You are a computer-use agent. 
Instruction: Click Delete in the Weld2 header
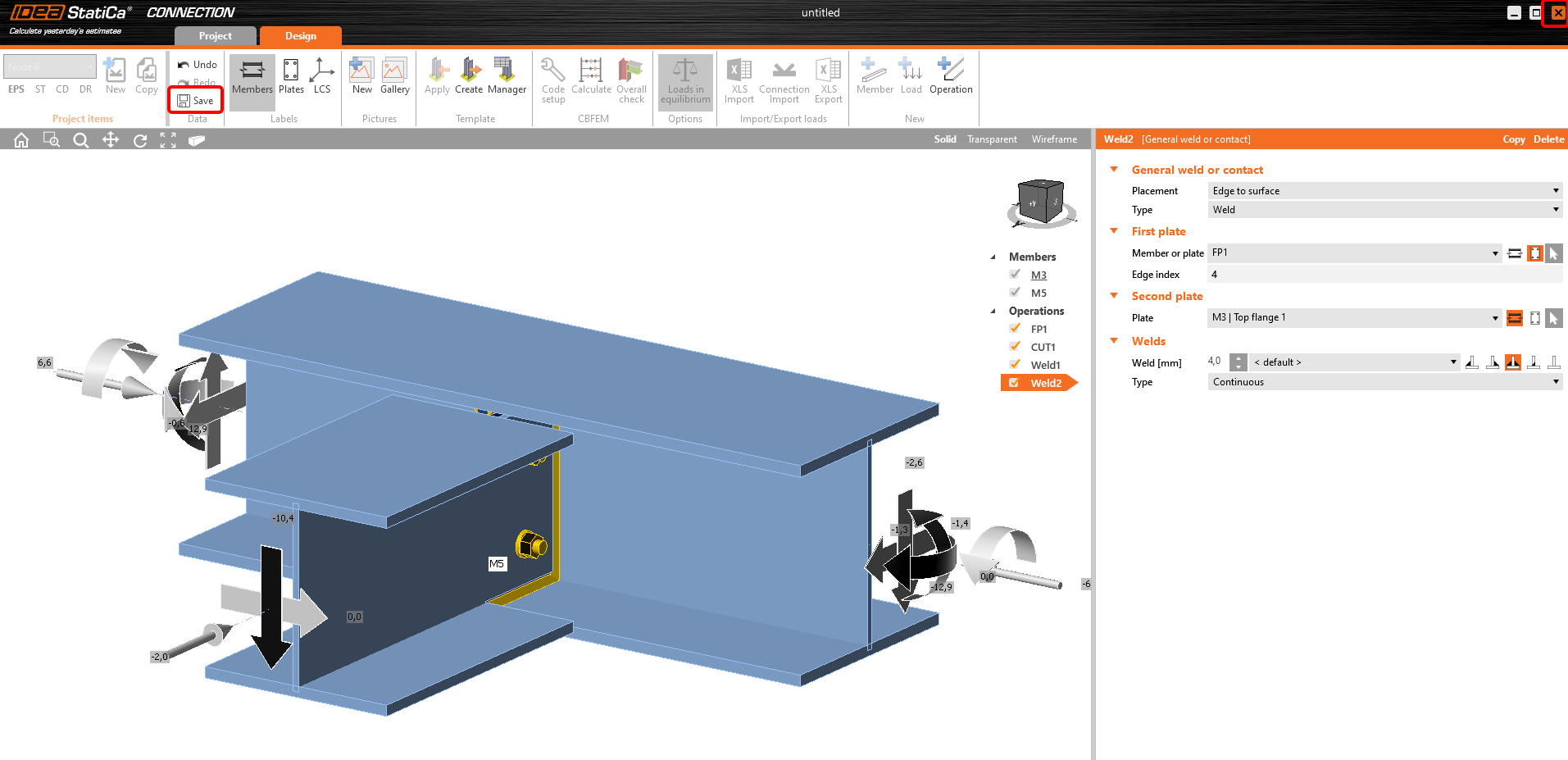point(1548,139)
